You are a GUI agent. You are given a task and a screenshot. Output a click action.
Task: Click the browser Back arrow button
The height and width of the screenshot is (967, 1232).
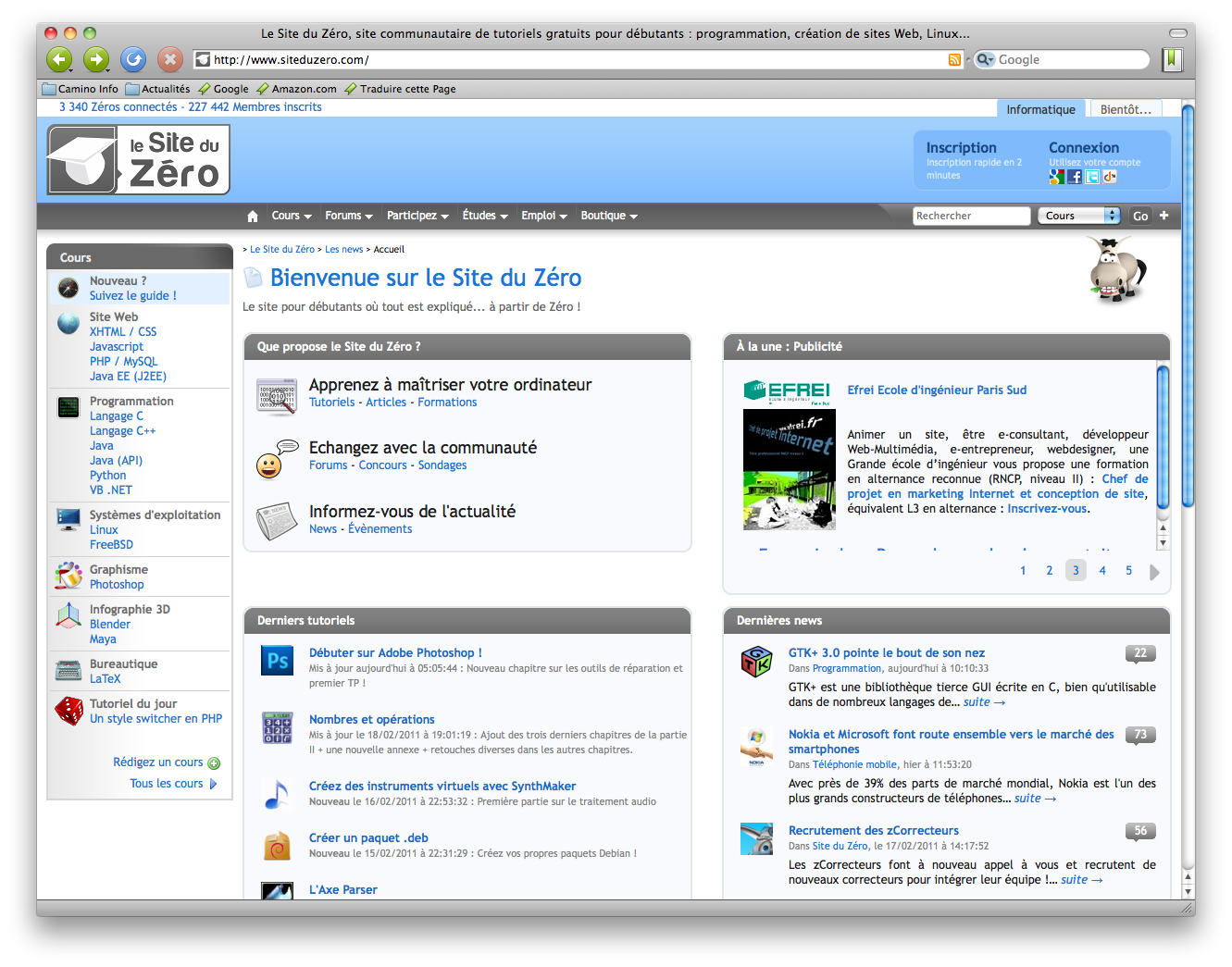tap(59, 60)
